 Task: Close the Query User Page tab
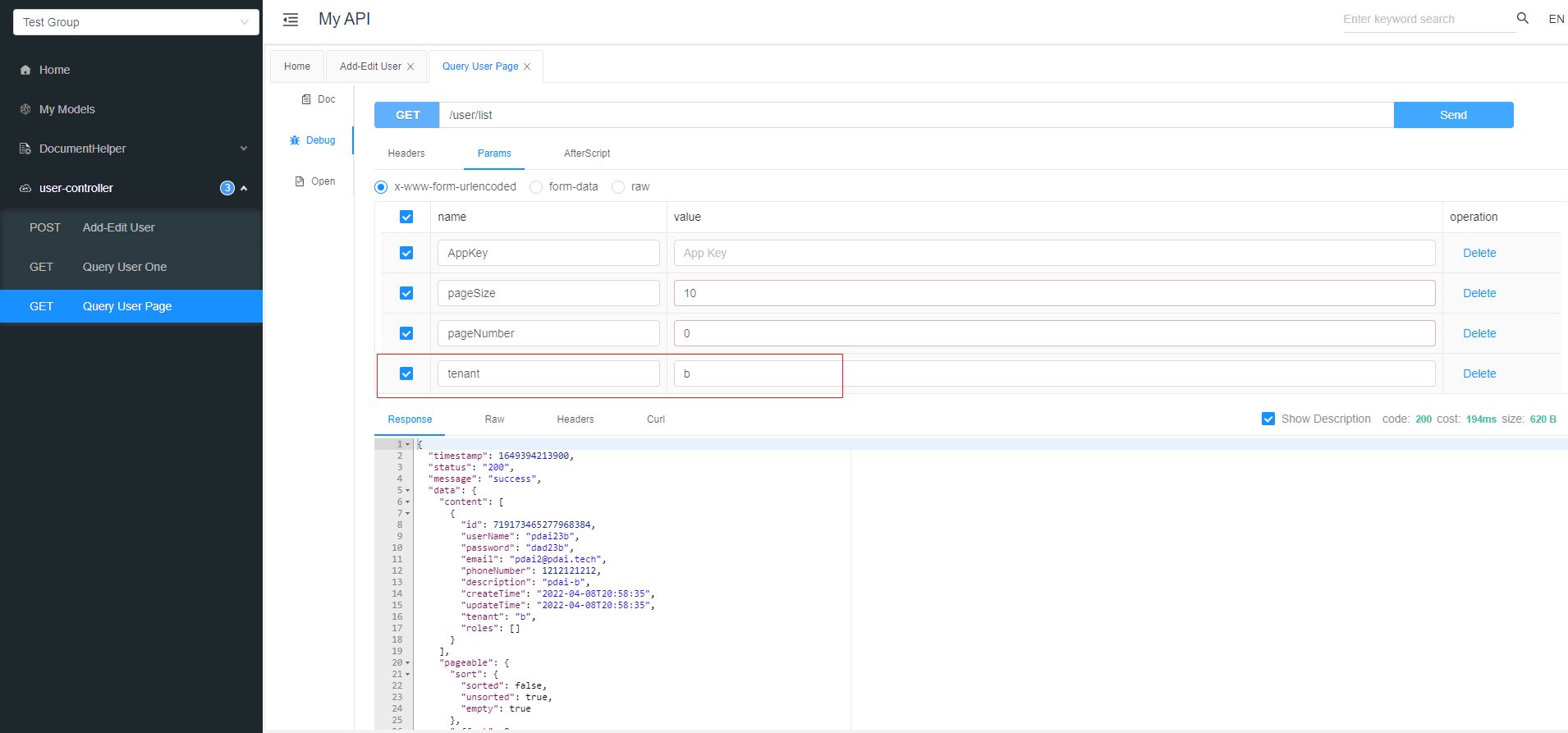(x=527, y=66)
